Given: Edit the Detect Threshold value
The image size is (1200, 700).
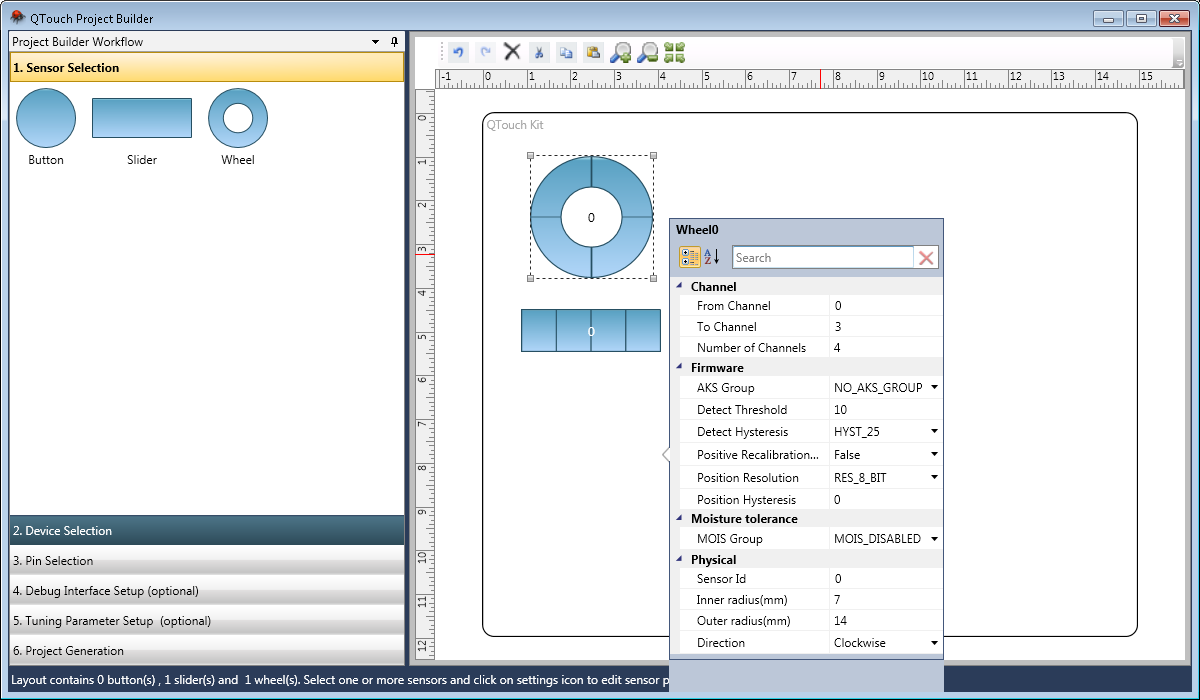Looking at the screenshot, I should [885, 410].
